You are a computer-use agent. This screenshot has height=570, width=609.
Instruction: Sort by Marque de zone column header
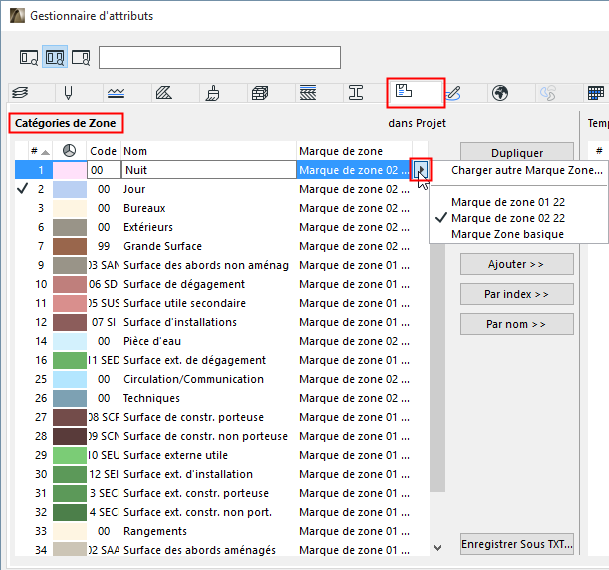(x=354, y=151)
